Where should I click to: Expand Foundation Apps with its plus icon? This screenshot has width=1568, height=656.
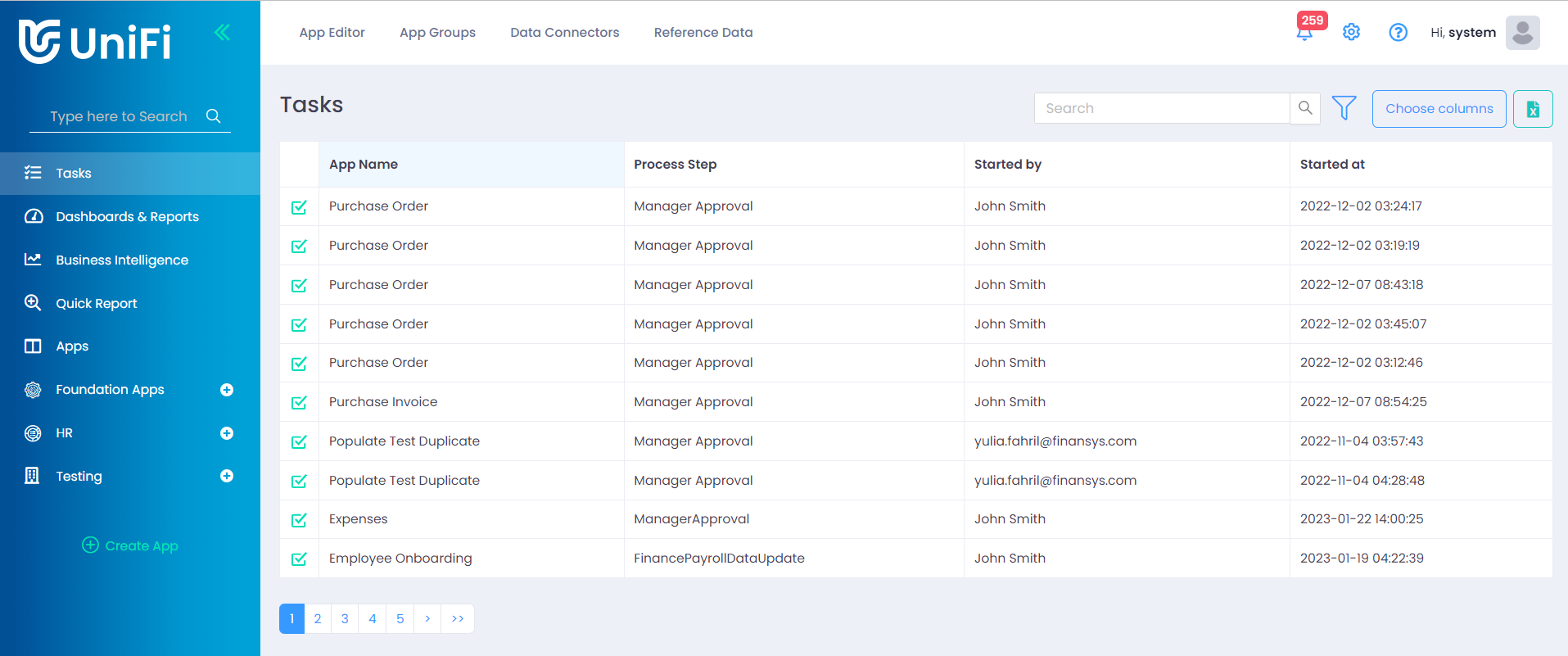(x=227, y=390)
